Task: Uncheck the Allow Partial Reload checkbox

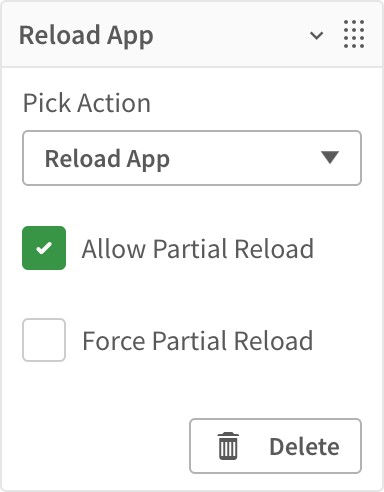Action: (x=44, y=248)
